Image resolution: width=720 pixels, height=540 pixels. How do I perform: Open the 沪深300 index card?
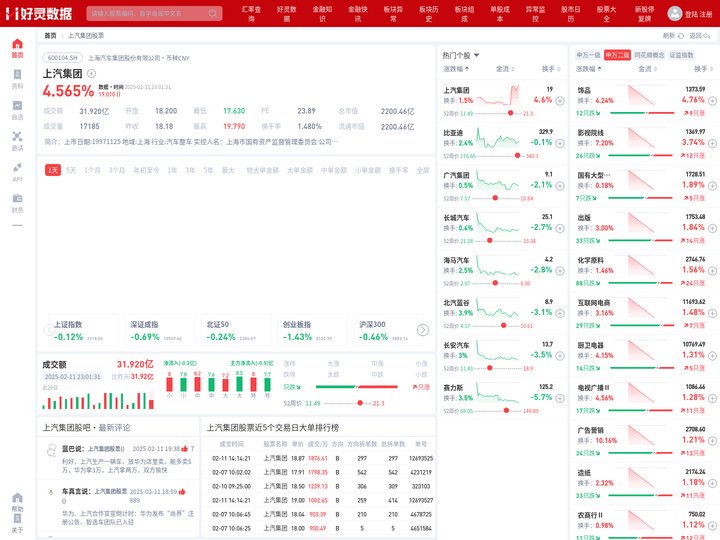click(386, 330)
